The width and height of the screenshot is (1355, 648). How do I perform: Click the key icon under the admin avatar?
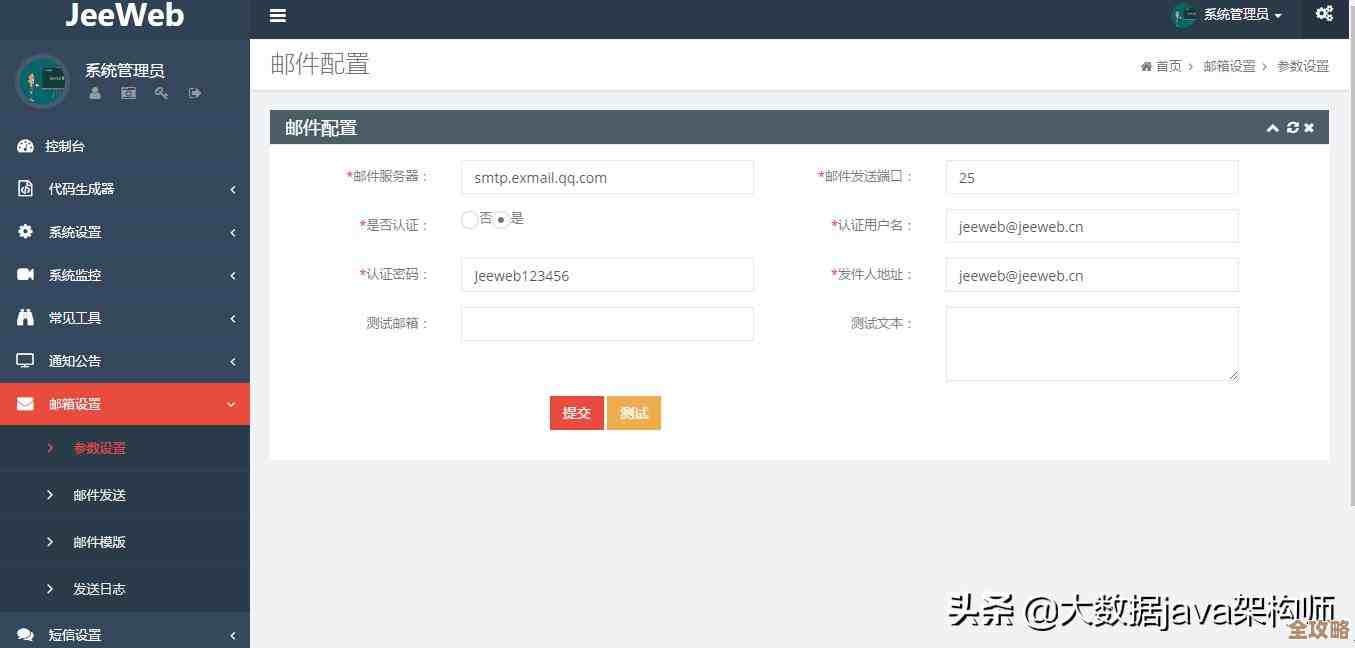(162, 93)
